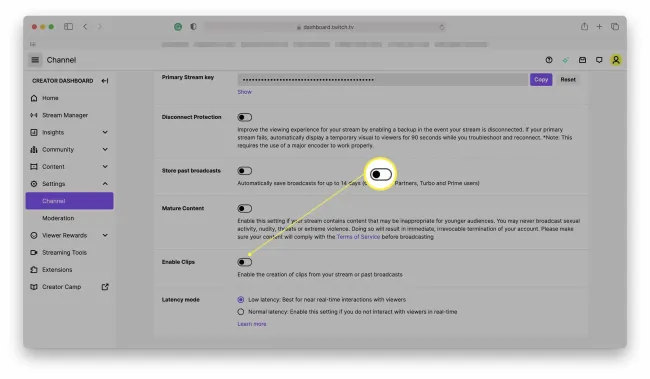Expand the Community section
The image size is (650, 379).
pyautogui.click(x=105, y=149)
